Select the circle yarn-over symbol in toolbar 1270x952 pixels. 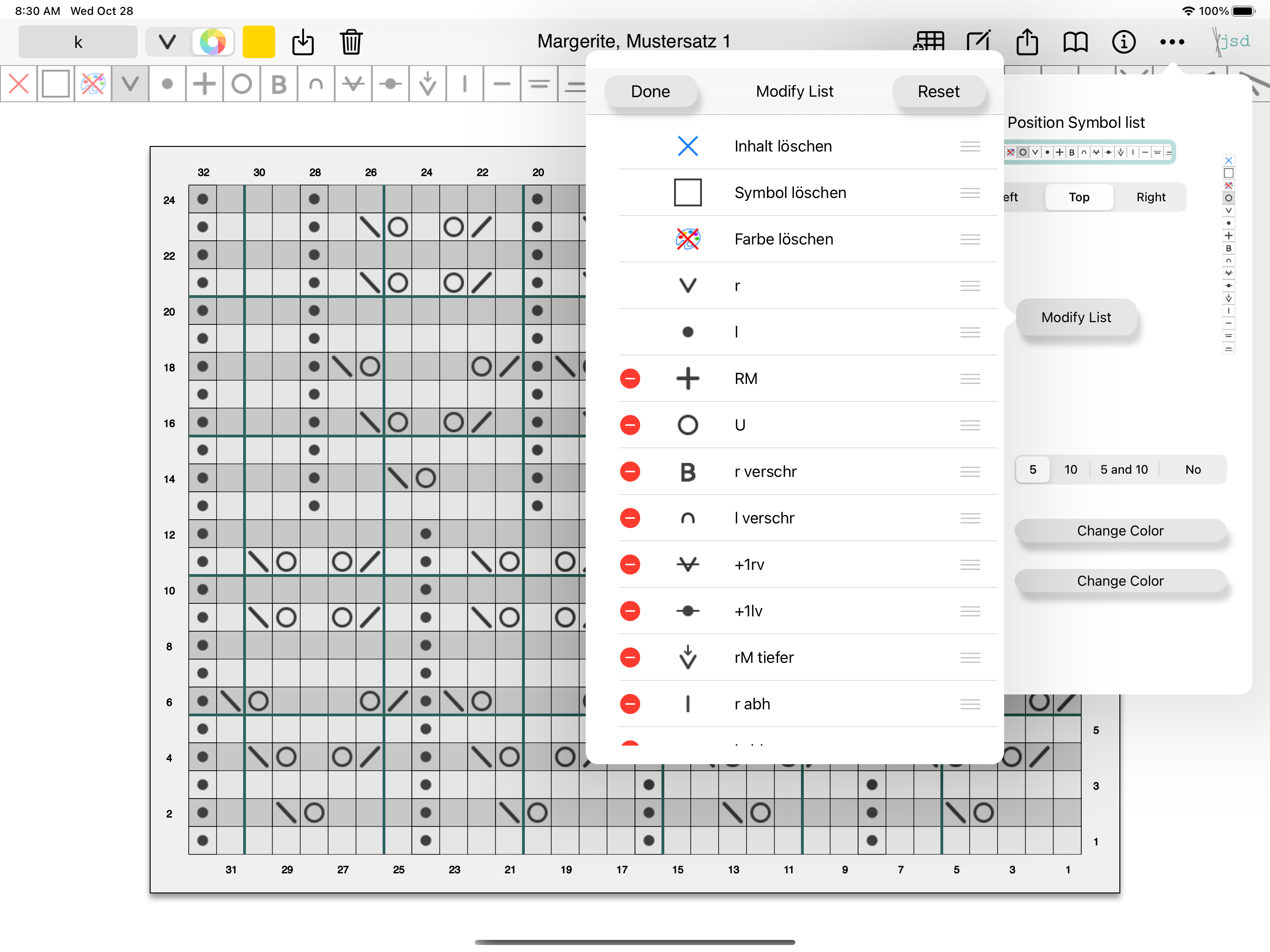[x=242, y=84]
